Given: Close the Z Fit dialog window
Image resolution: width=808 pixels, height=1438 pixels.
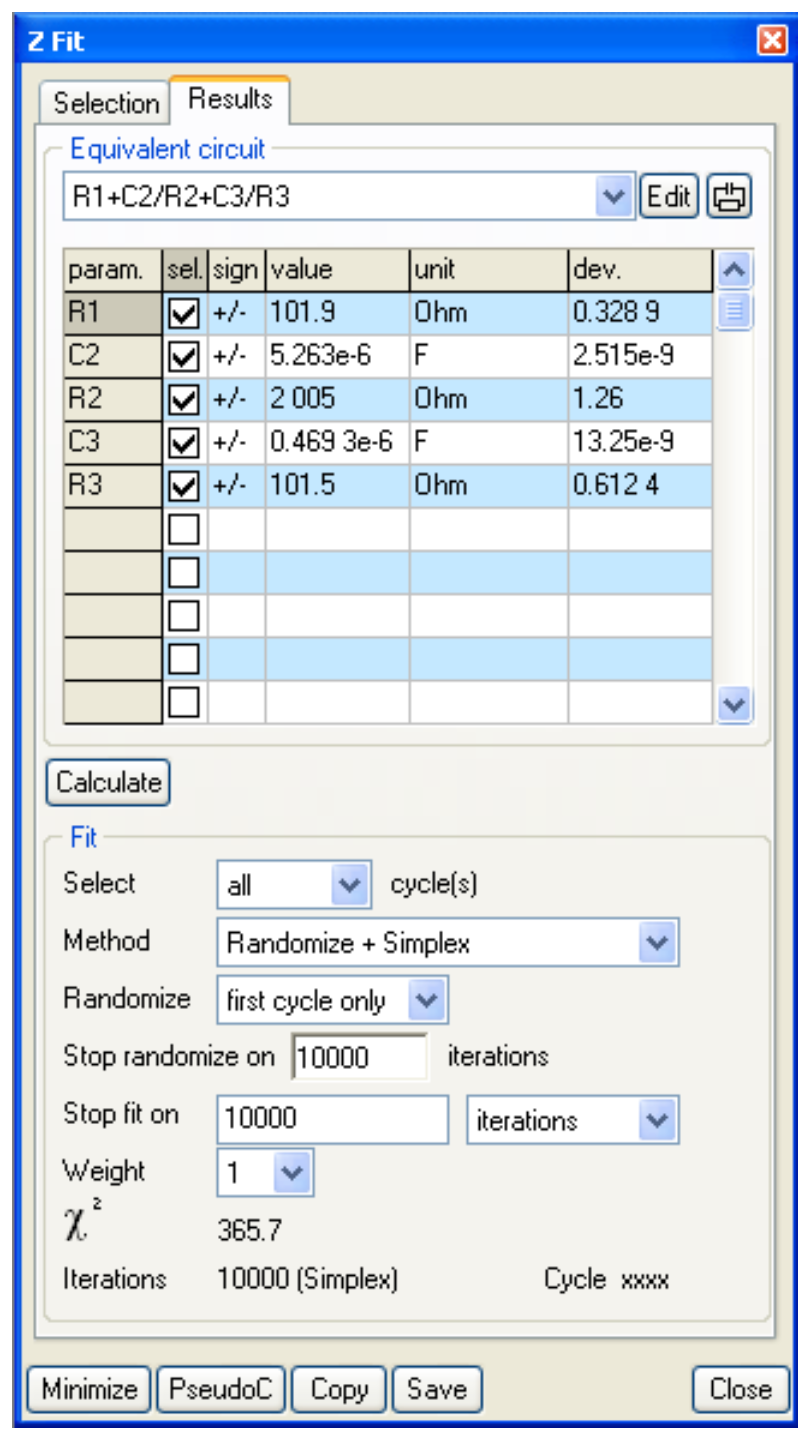Looking at the screenshot, I should tap(772, 40).
